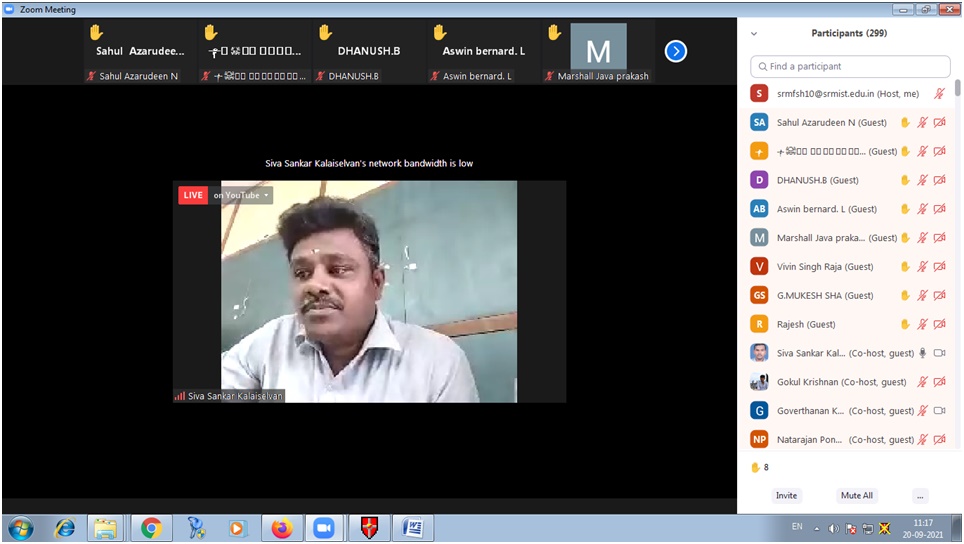The image size is (964, 544).
Task: Open the more options ellipsis button
Action: tap(920, 496)
